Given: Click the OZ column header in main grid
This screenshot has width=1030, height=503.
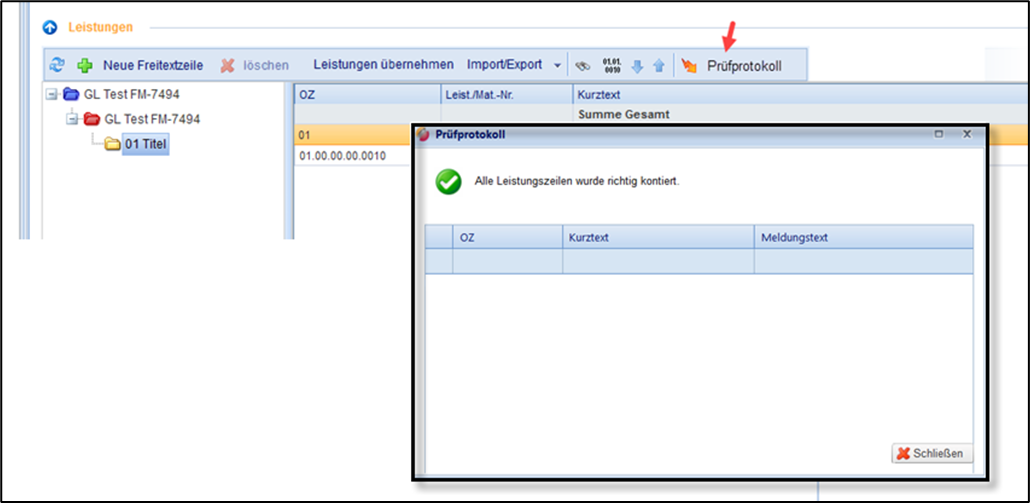Looking at the screenshot, I should (x=308, y=94).
